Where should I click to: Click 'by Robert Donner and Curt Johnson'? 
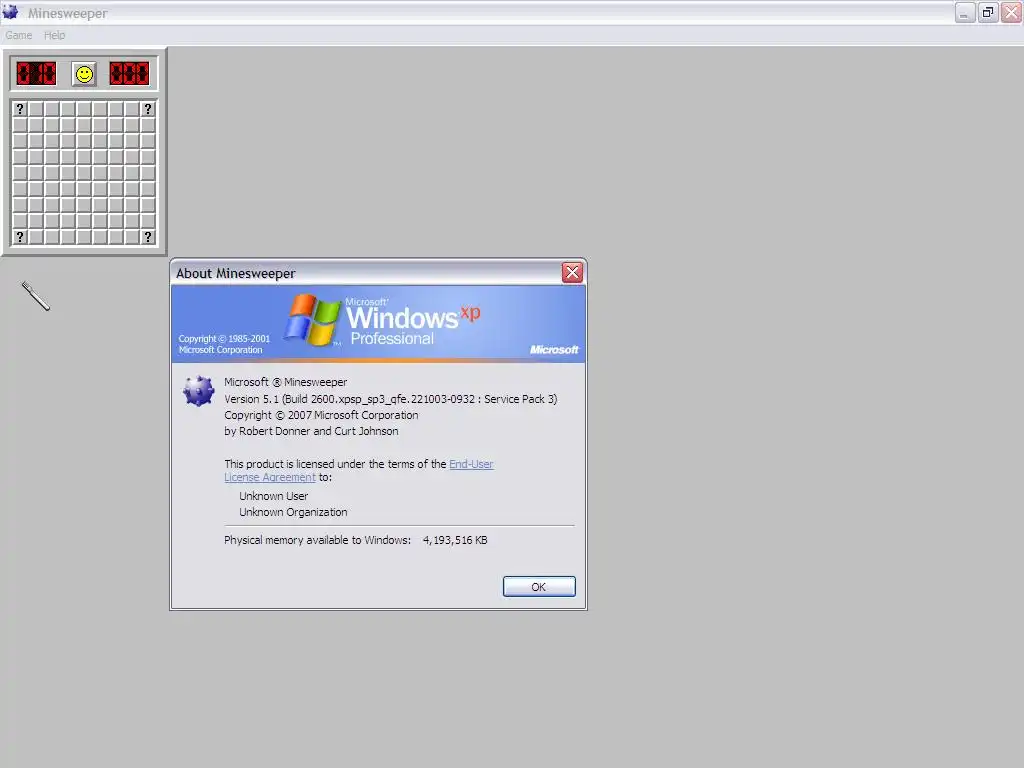pyautogui.click(x=311, y=431)
